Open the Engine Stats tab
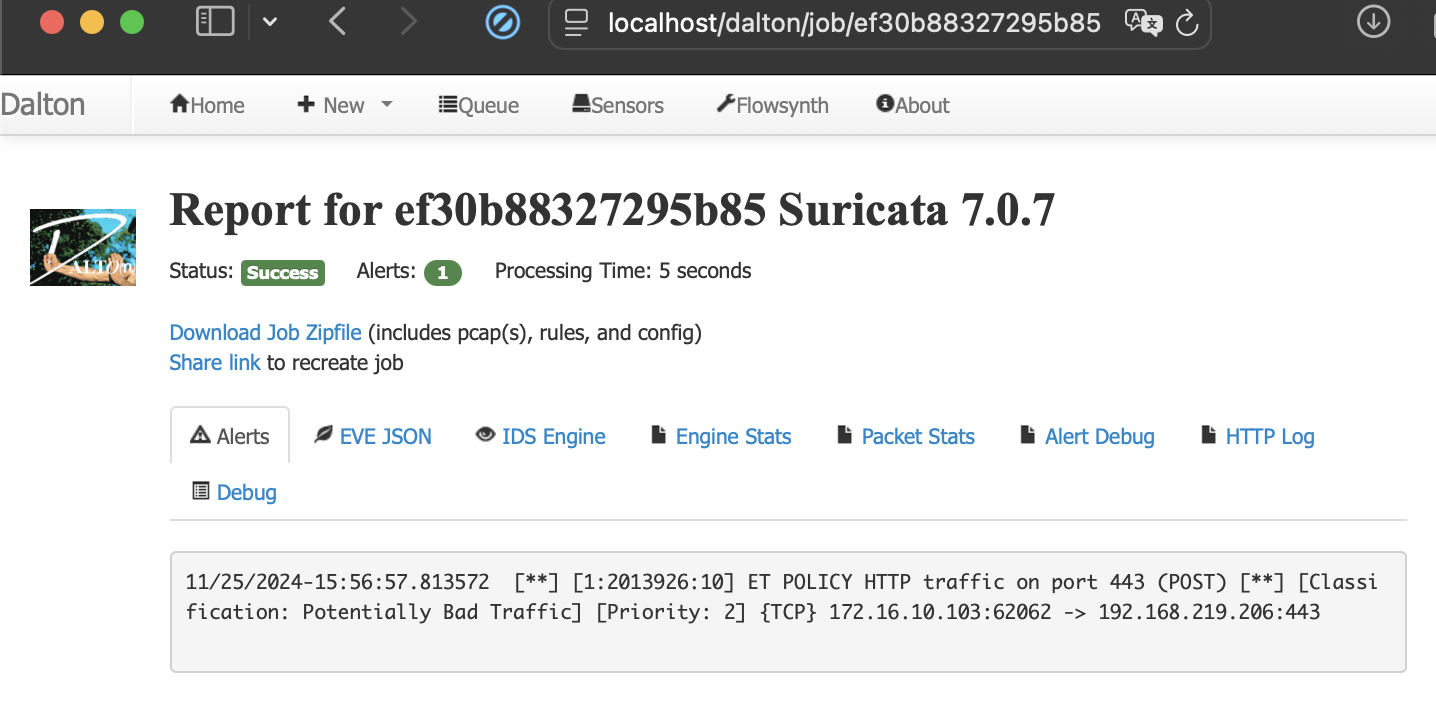This screenshot has height=724, width=1436. [x=721, y=436]
